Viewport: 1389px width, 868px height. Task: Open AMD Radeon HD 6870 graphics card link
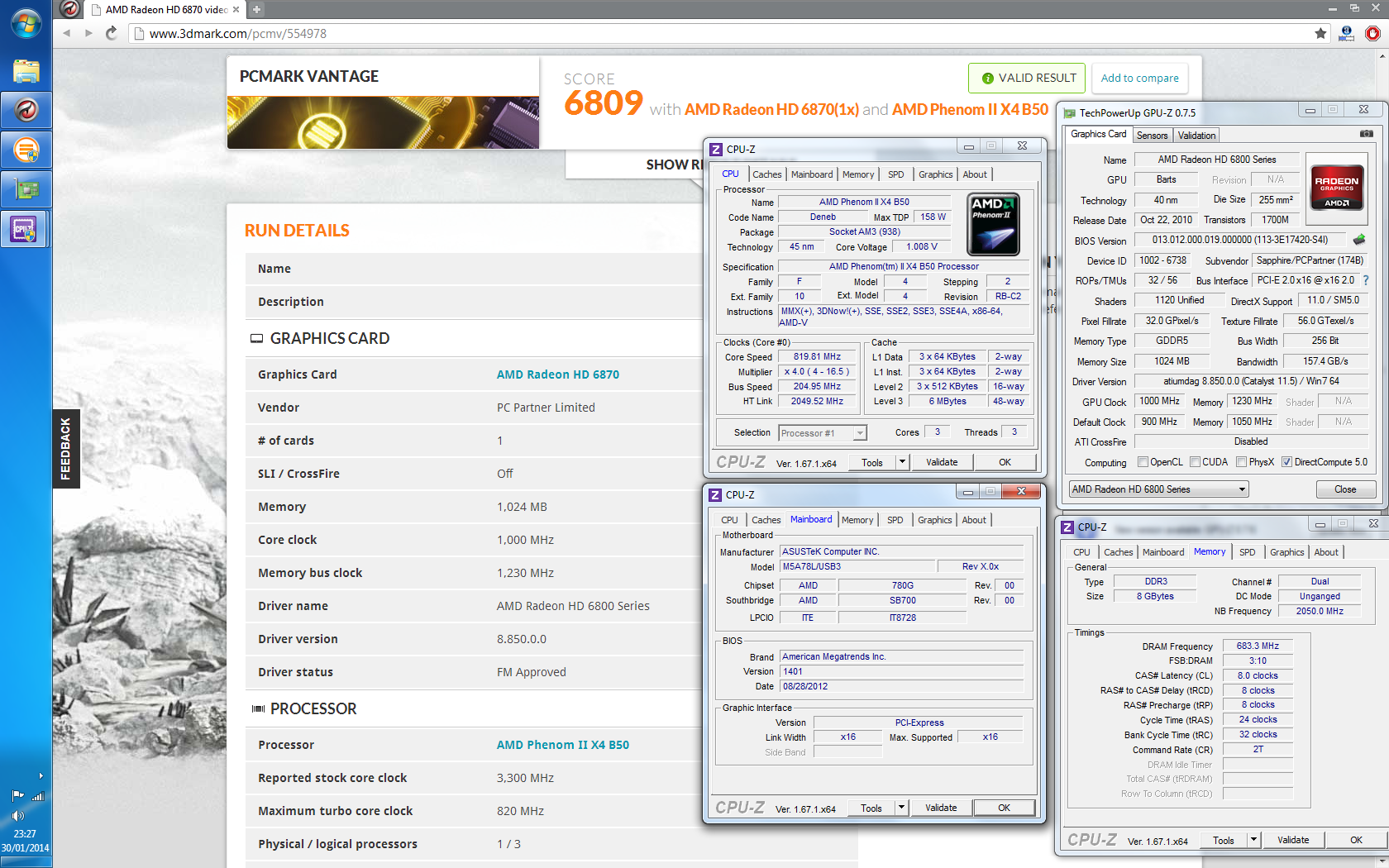point(558,374)
